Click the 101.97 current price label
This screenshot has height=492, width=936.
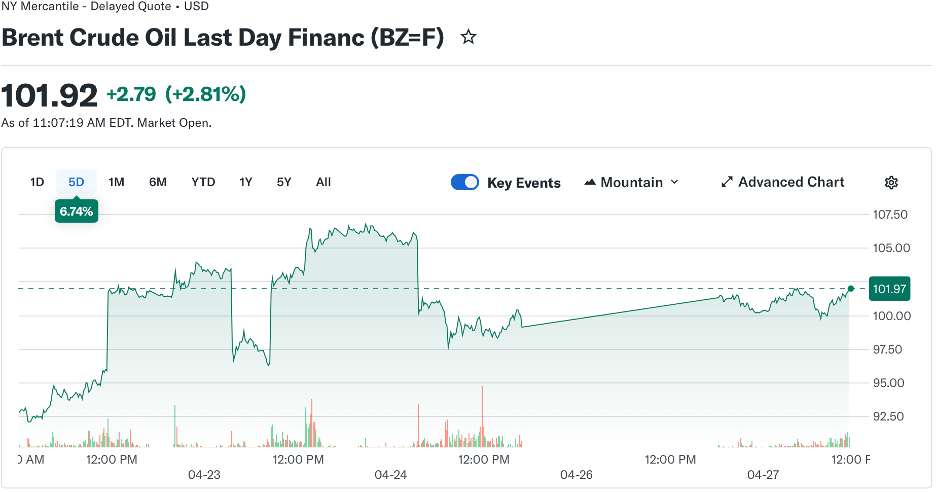coord(889,289)
